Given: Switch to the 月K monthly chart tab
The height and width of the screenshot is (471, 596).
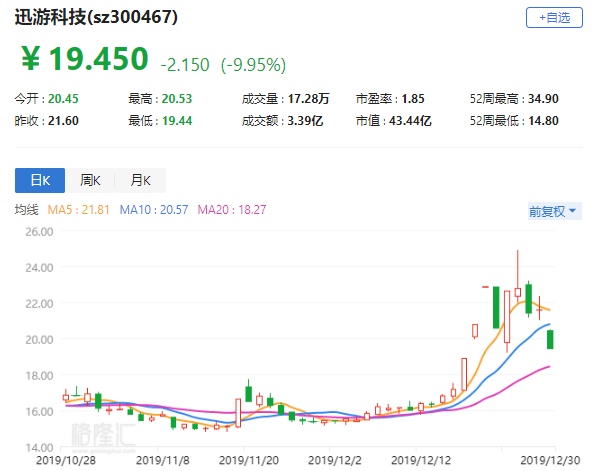Looking at the screenshot, I should (140, 180).
